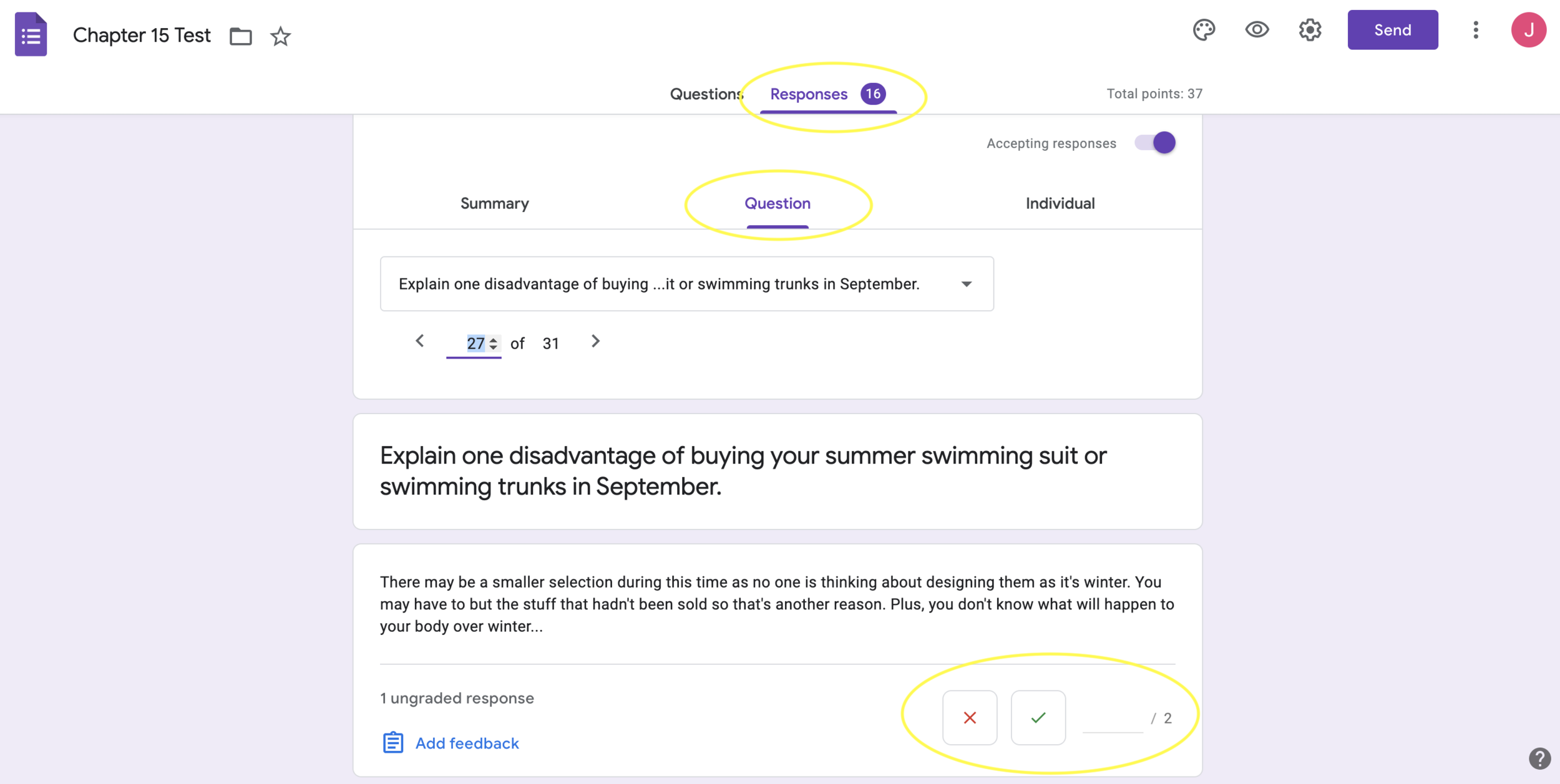Open the customize theme palette
Image resolution: width=1560 pixels, height=784 pixels.
tap(1204, 30)
